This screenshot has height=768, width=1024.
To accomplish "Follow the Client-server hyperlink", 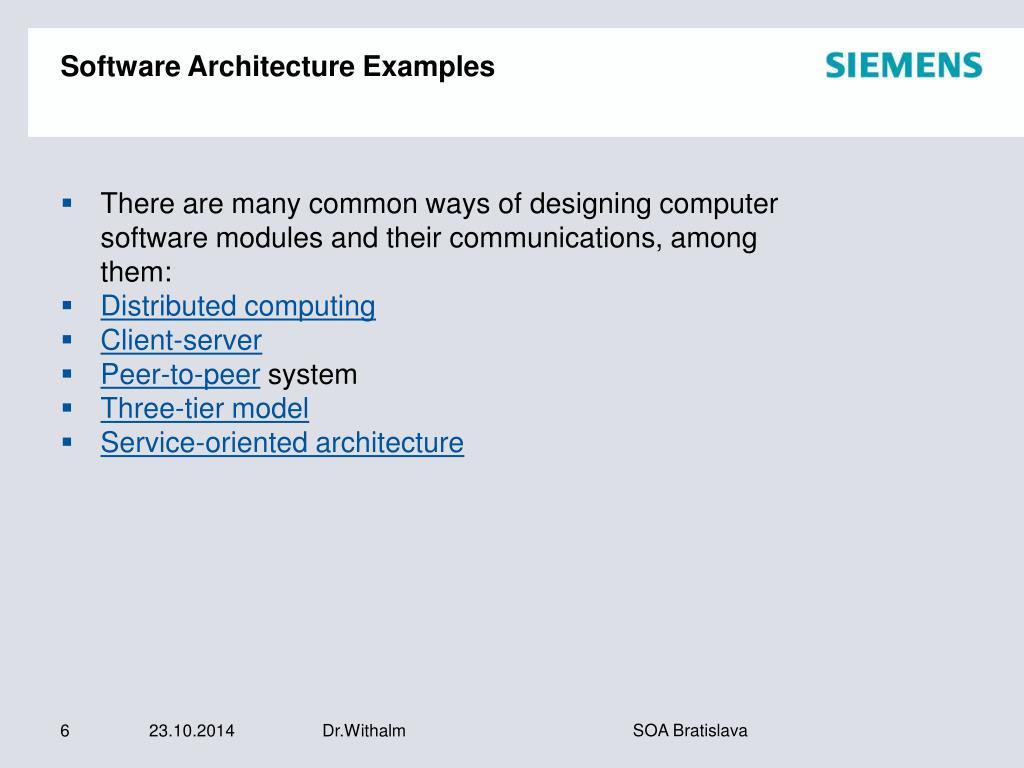I will [x=181, y=341].
